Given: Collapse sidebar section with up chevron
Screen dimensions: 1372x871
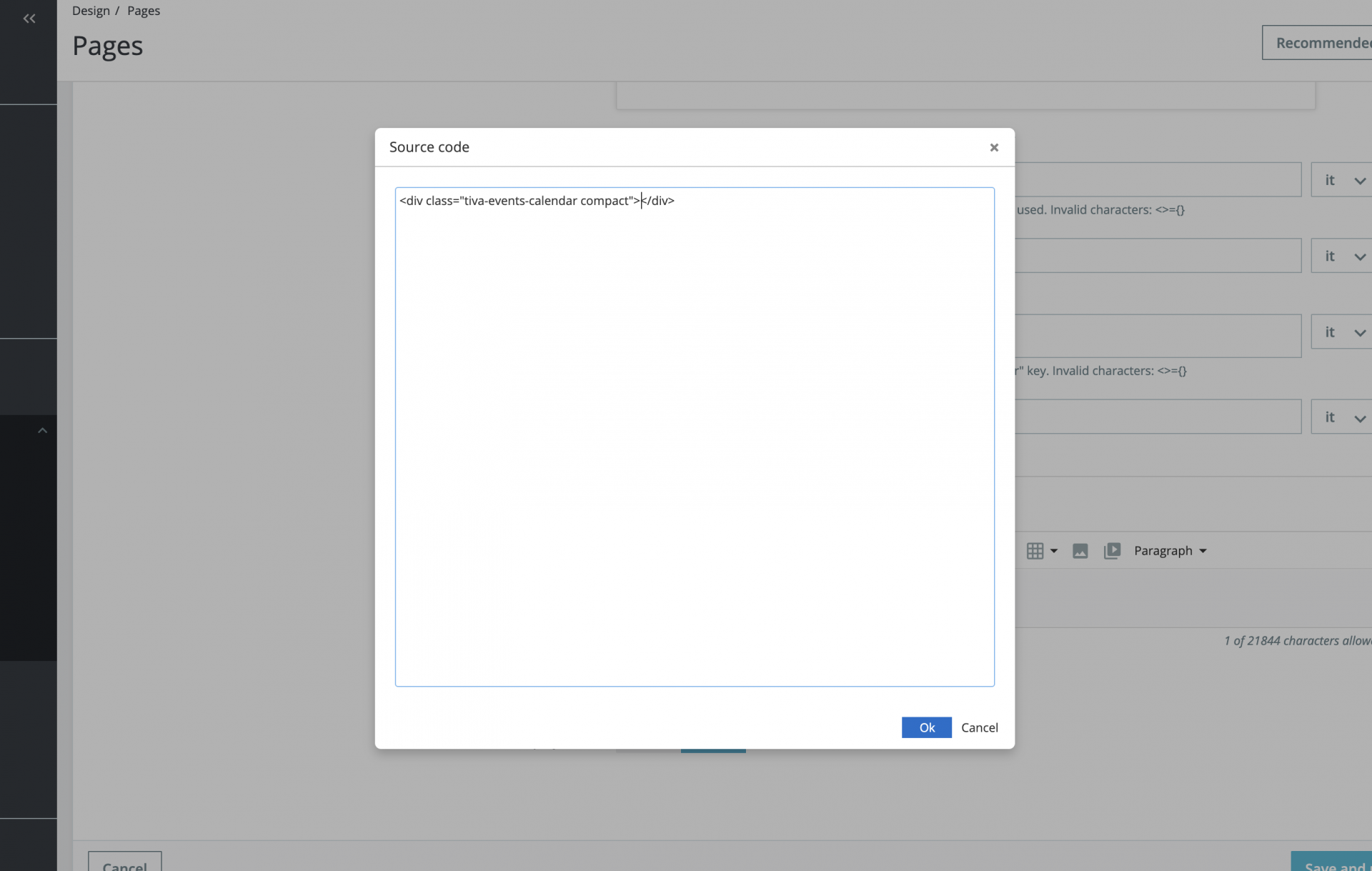Looking at the screenshot, I should (x=42, y=431).
